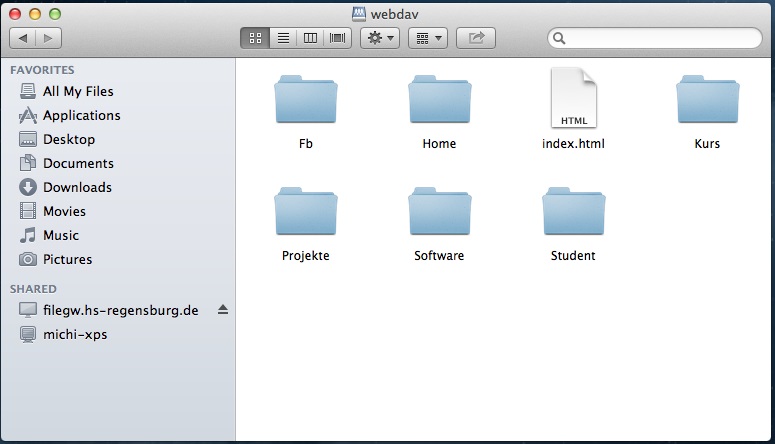Open the gear Action menu

point(380,38)
